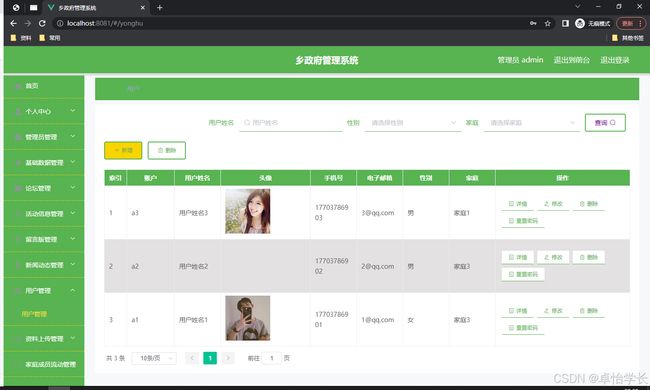Screen dimensions: 650x390
Task: Click batch 删除 button above table
Action: 167,150
